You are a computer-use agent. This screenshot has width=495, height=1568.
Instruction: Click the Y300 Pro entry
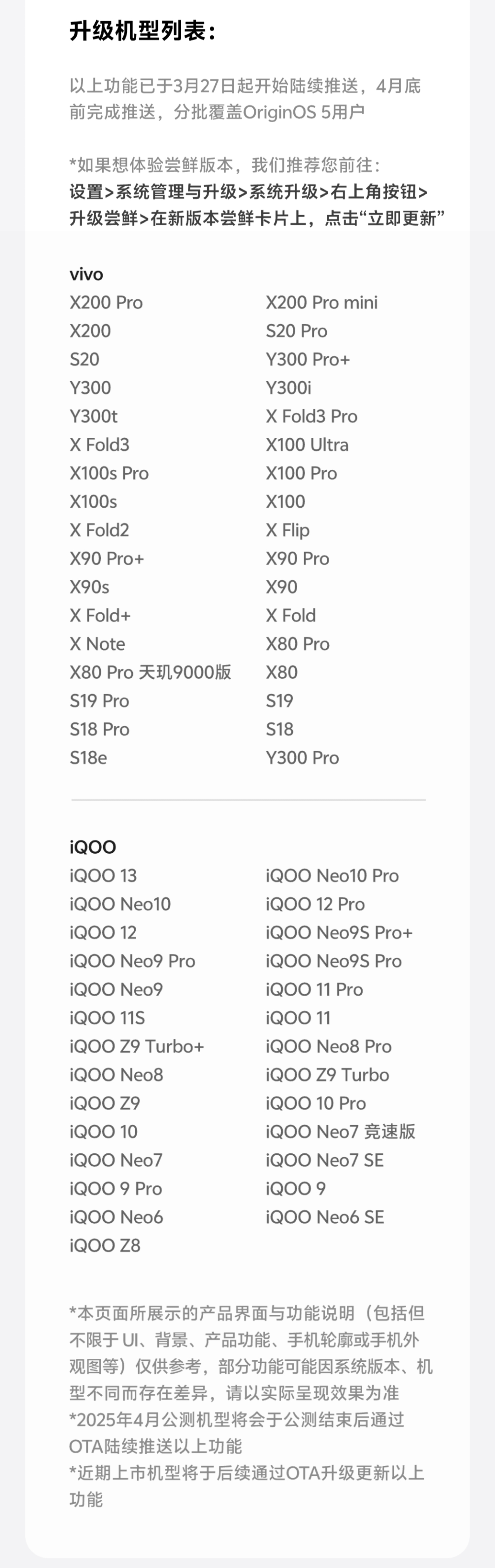pyautogui.click(x=302, y=758)
